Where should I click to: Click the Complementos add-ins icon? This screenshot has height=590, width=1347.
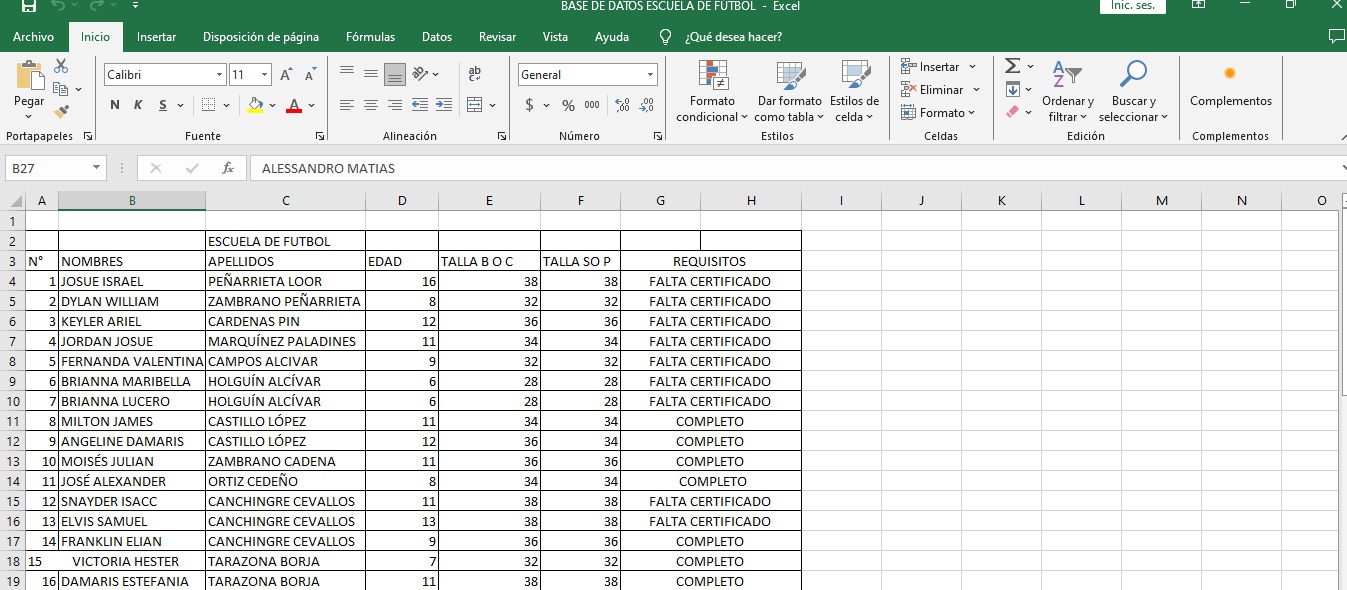1230,74
